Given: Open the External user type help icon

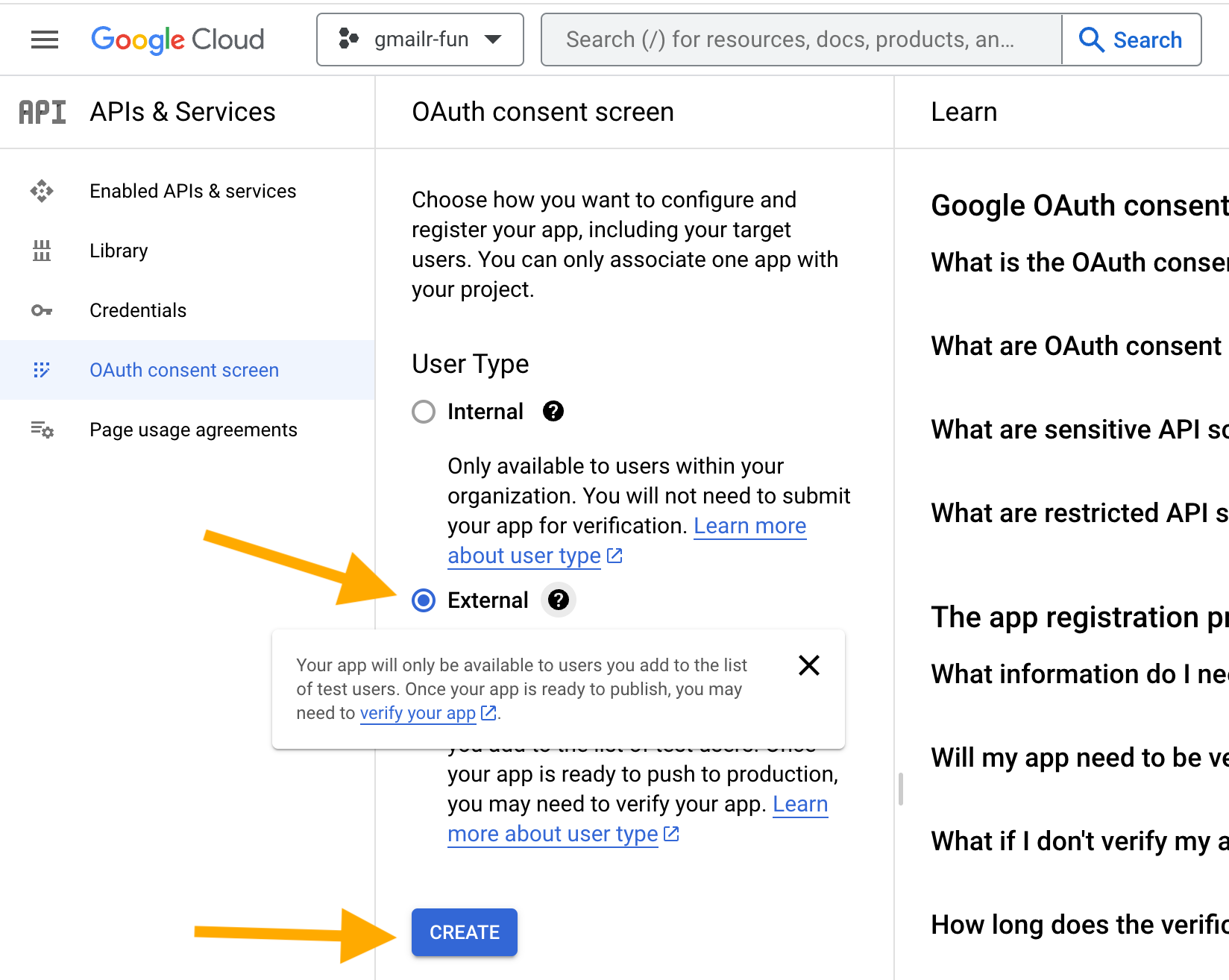Looking at the screenshot, I should click(x=558, y=600).
